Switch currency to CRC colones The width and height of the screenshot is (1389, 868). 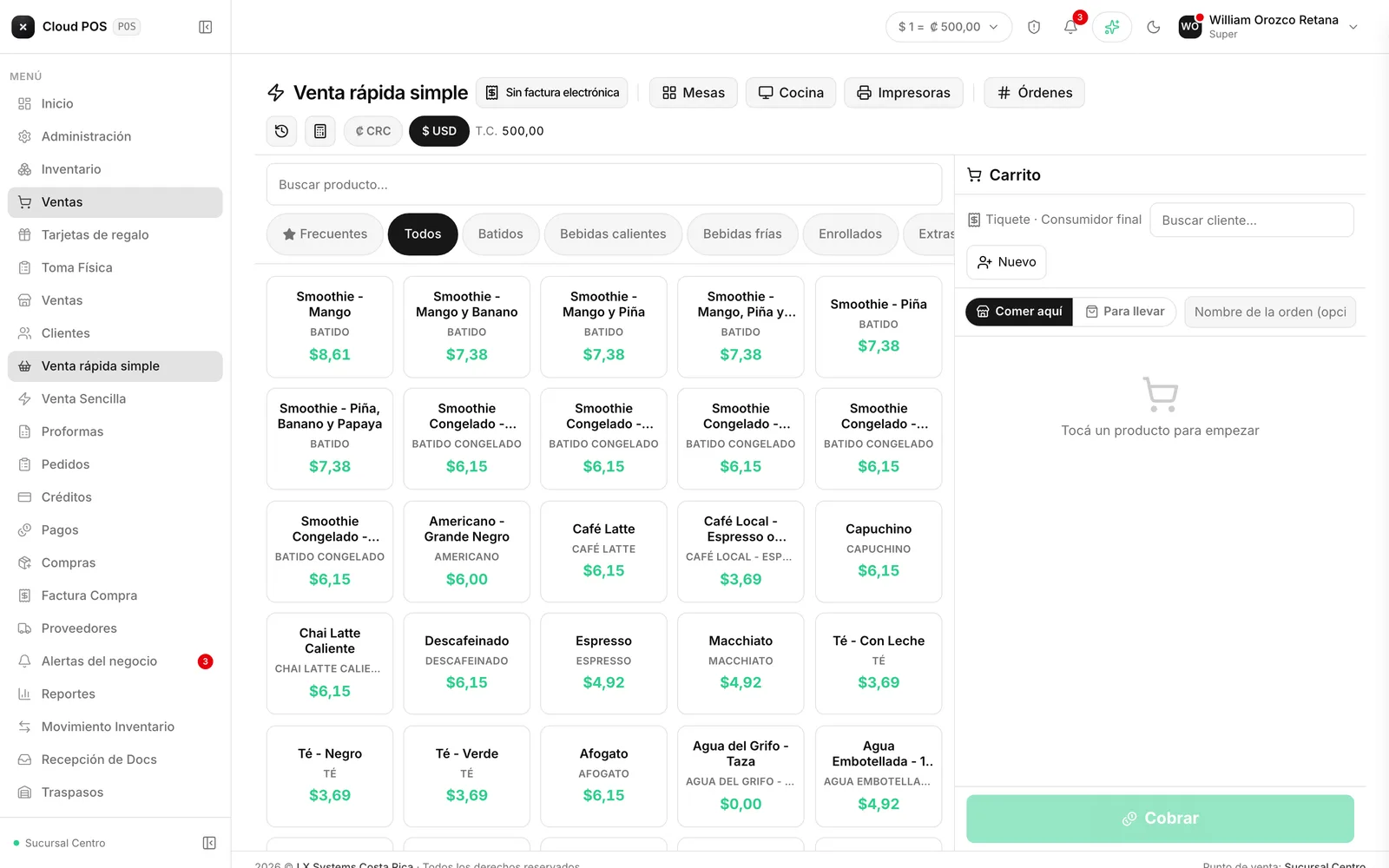coord(373,131)
